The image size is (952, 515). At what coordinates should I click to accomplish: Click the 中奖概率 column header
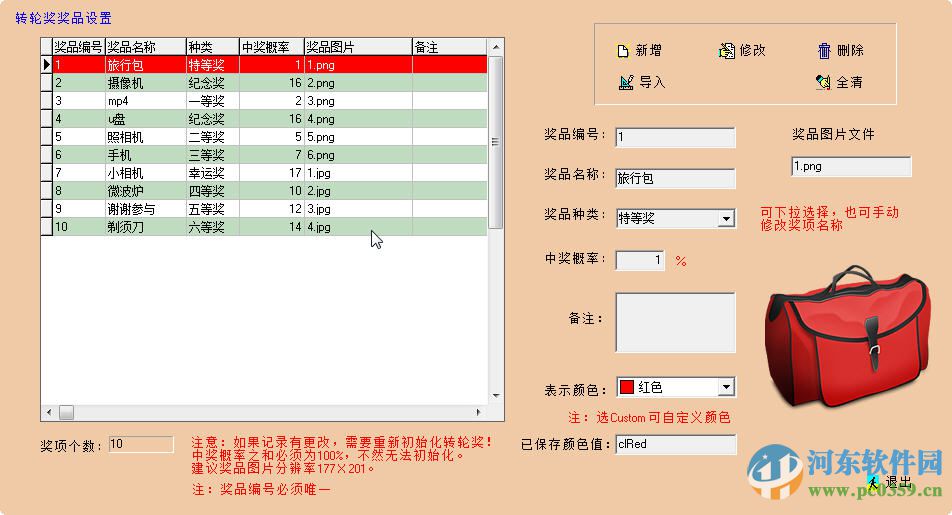tap(271, 47)
